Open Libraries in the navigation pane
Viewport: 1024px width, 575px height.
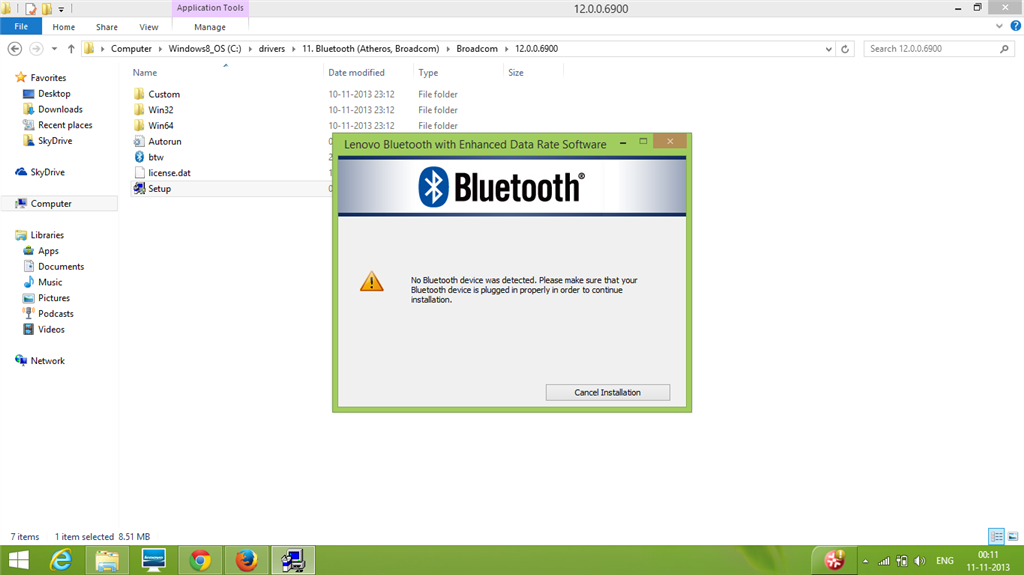47,235
